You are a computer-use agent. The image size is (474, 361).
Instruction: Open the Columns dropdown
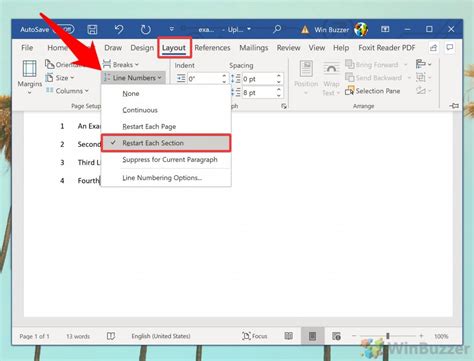pos(67,91)
